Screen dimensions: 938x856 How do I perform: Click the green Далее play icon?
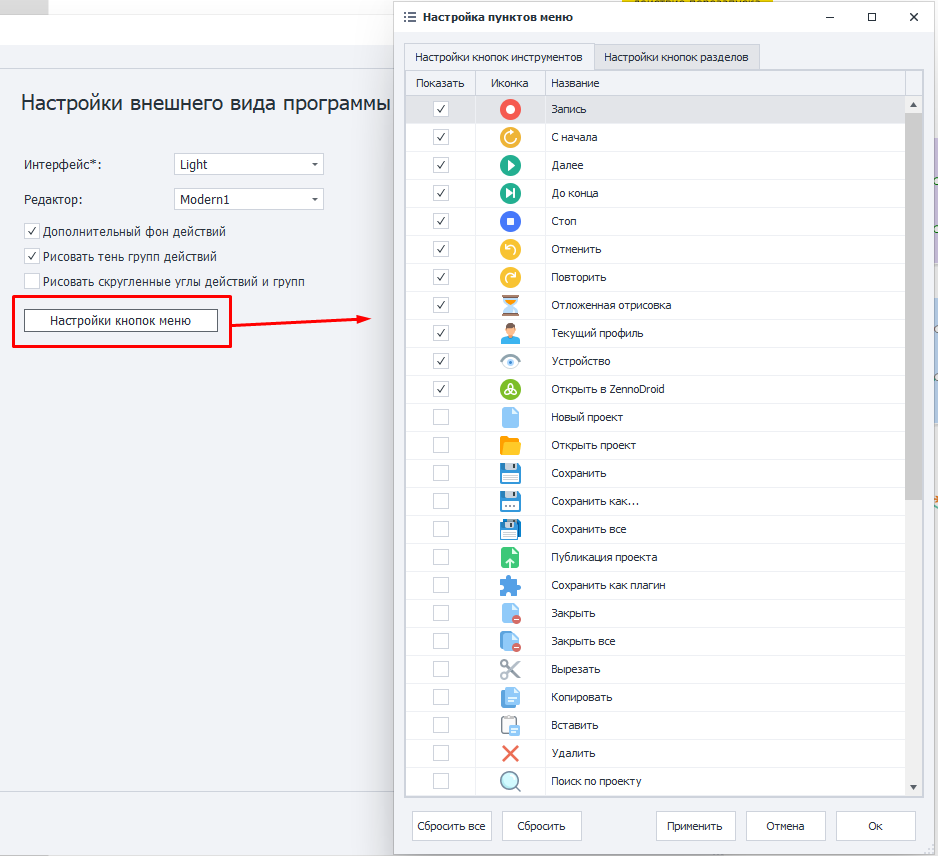tap(510, 165)
